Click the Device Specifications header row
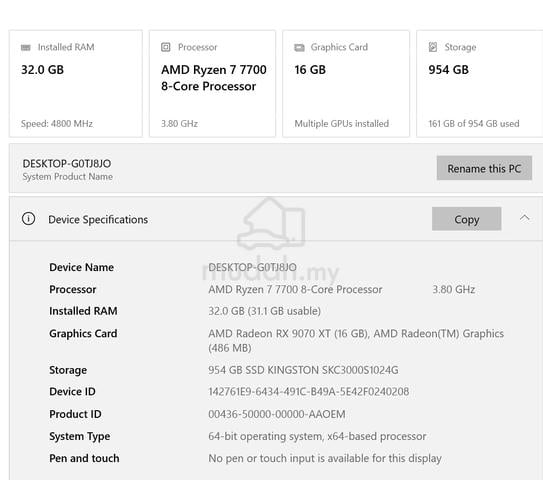 pyautogui.click(x=276, y=219)
